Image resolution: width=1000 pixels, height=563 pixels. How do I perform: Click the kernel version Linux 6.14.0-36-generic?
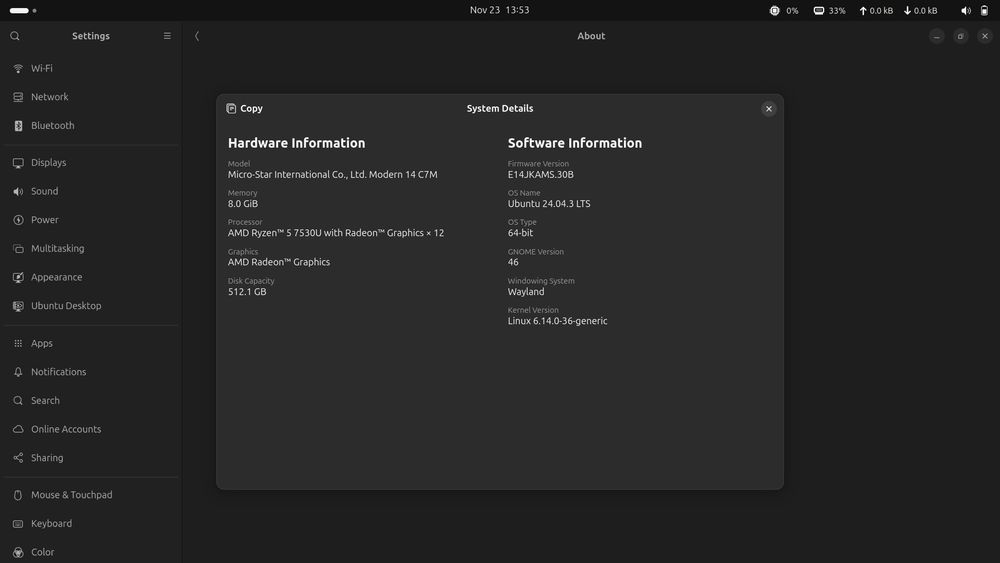click(x=557, y=321)
